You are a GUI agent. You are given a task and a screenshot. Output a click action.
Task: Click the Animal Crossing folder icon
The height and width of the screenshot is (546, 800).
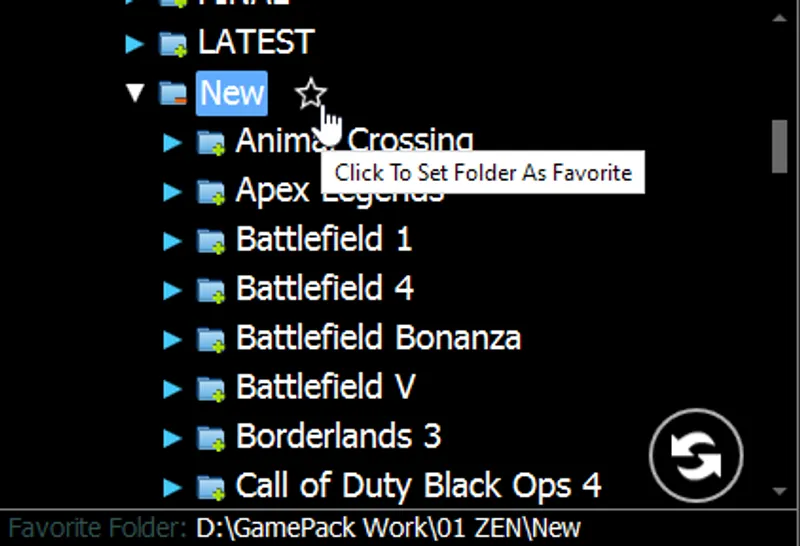[211, 142]
